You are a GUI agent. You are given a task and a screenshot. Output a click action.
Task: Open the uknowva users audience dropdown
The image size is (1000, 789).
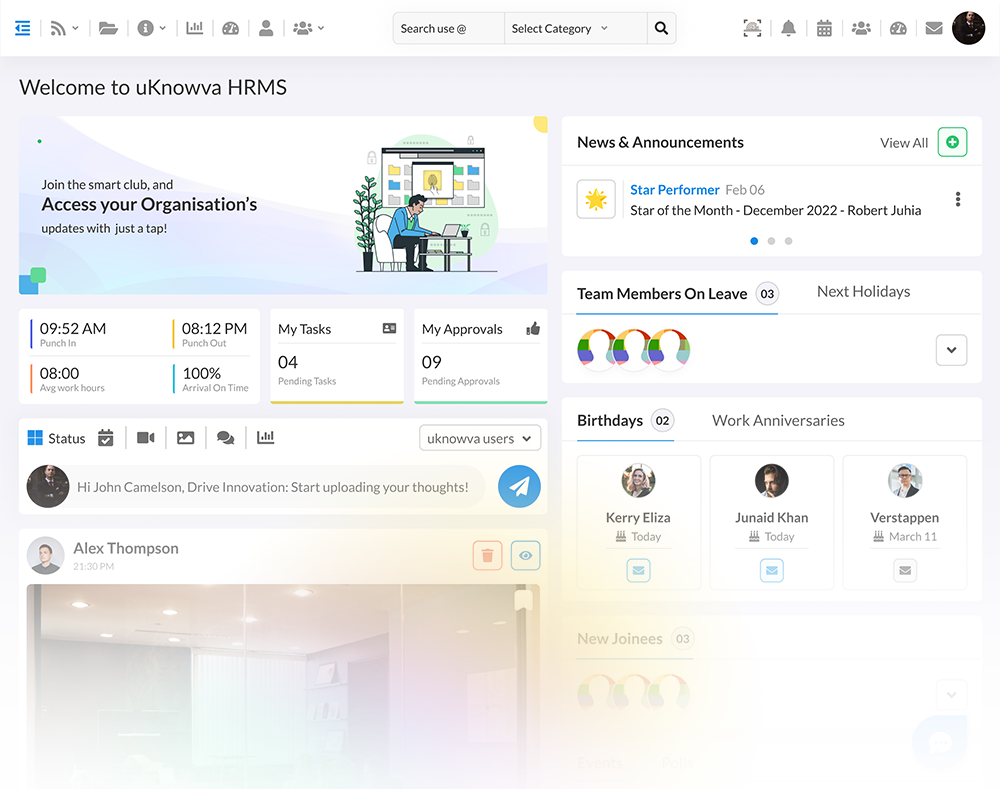click(480, 437)
